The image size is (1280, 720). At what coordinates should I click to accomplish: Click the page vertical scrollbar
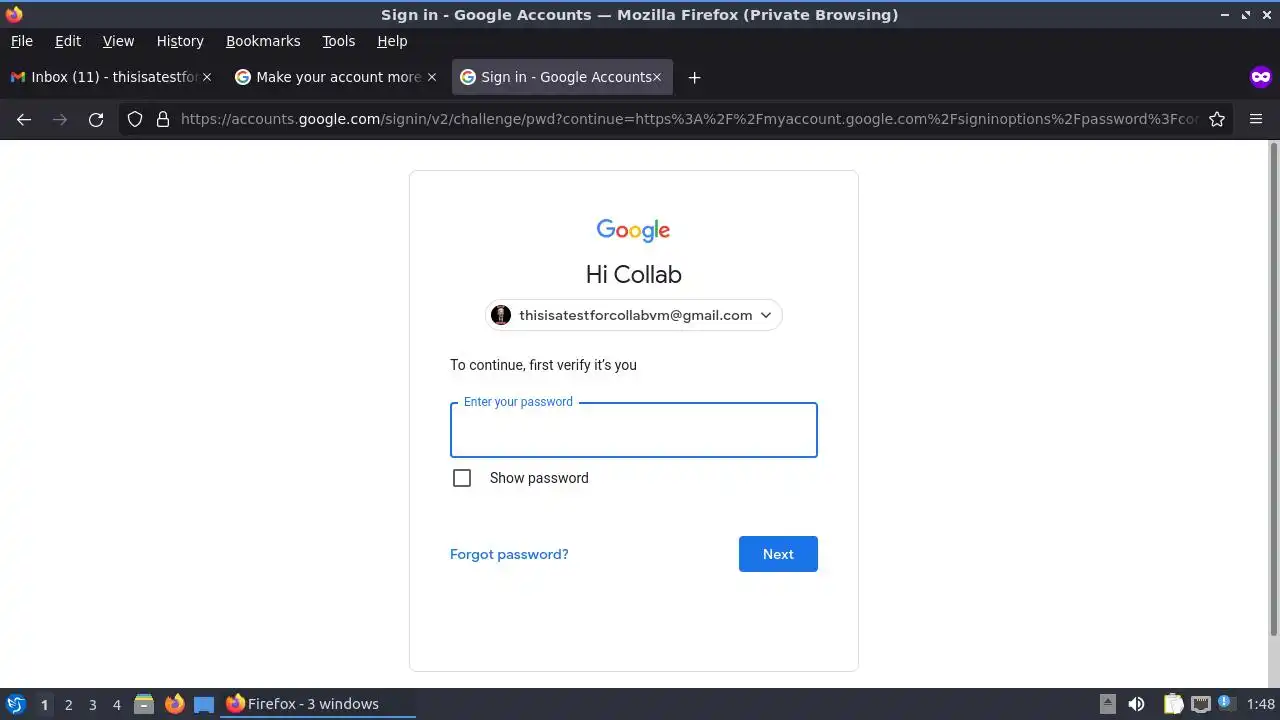1273,390
